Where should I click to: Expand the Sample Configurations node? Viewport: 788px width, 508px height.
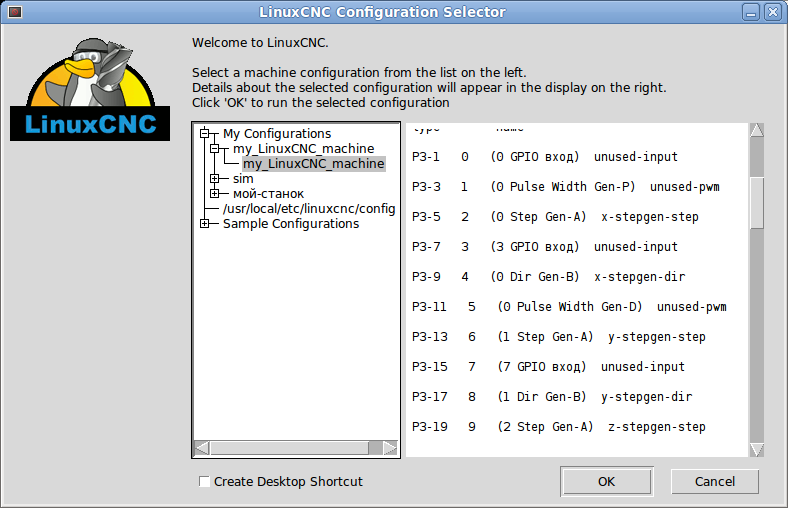click(205, 224)
